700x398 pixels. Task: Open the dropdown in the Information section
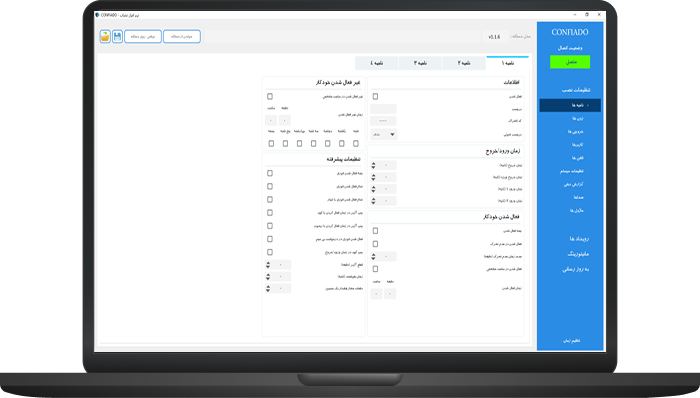pyautogui.click(x=383, y=134)
